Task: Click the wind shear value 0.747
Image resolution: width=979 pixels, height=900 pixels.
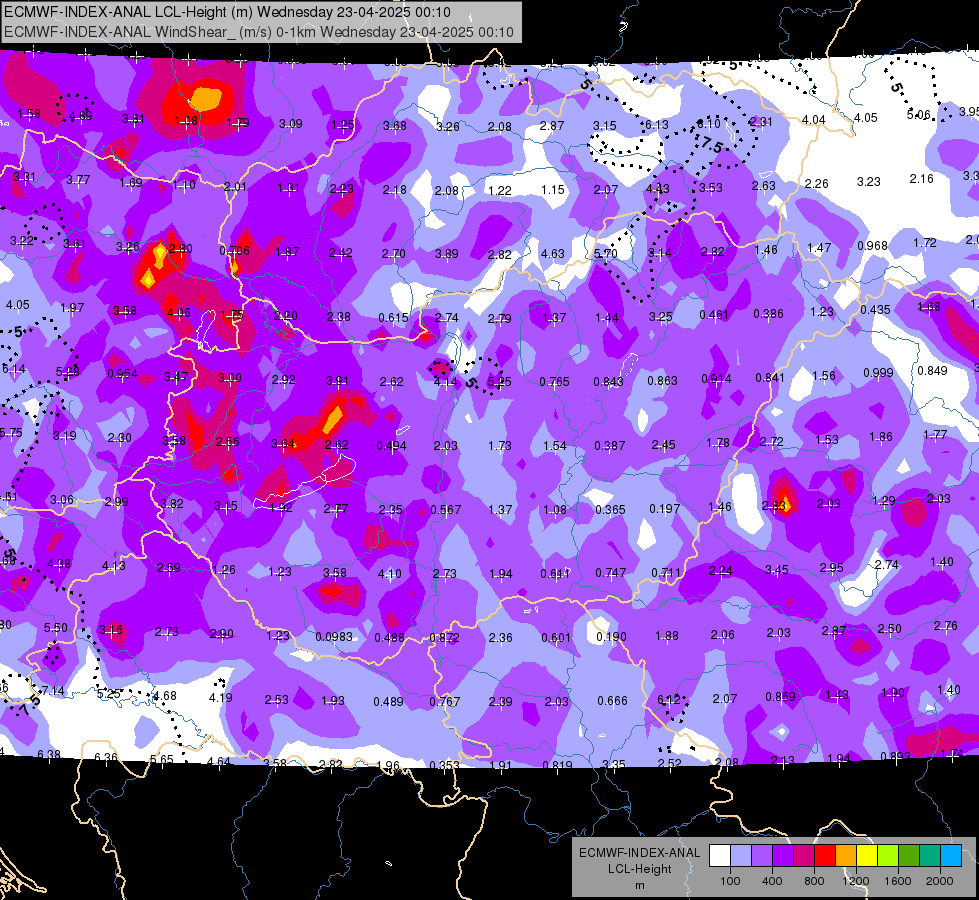Action: tap(611, 572)
